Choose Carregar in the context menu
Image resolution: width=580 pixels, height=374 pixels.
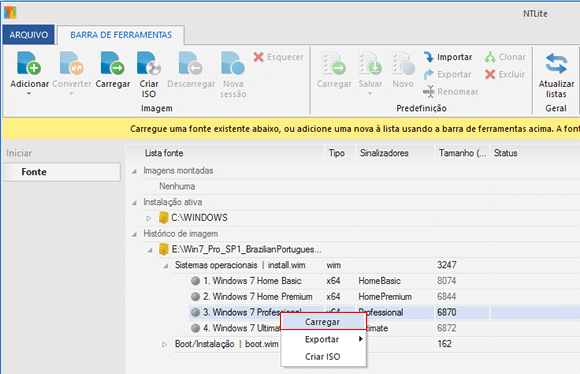point(323,322)
